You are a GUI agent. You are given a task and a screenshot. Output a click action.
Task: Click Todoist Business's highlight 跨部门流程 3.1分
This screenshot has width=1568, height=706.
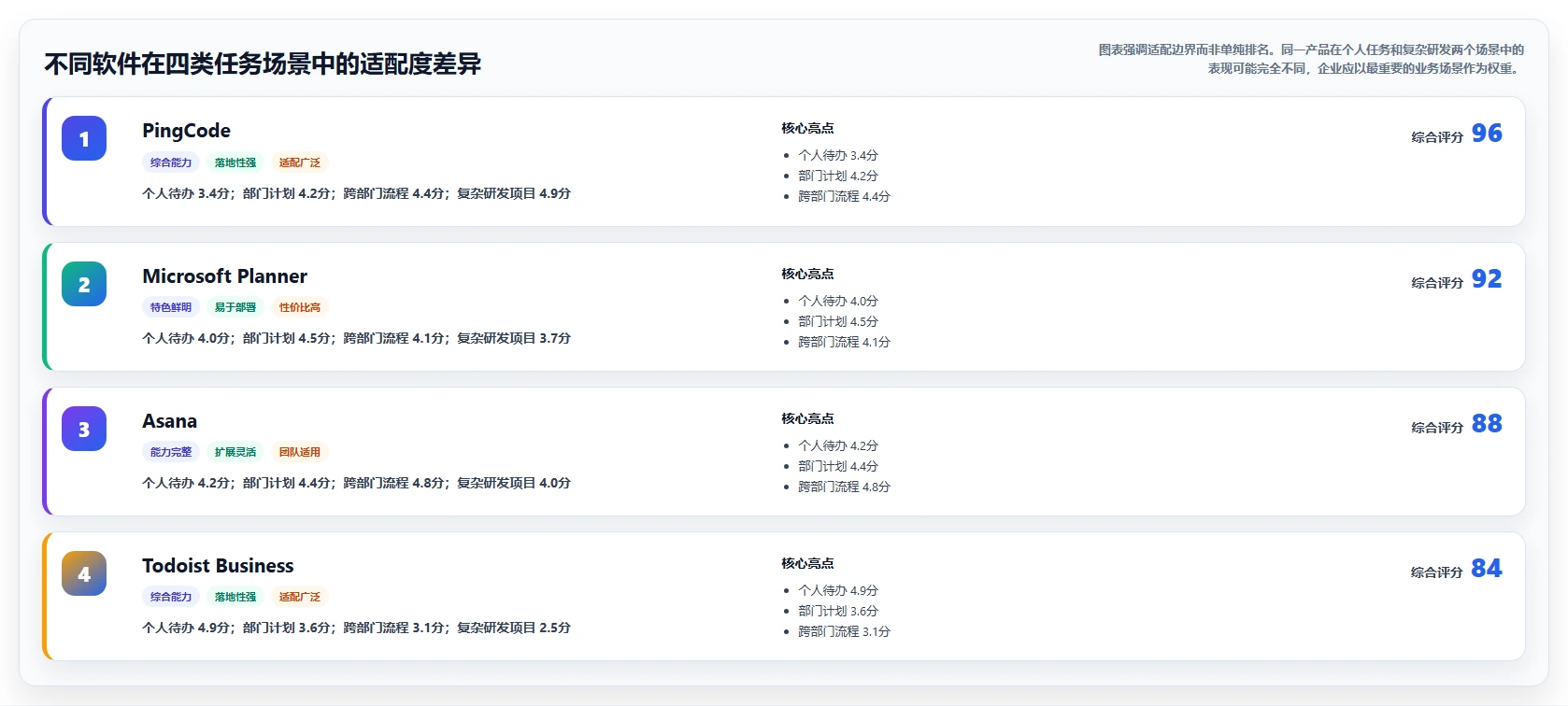coord(844,631)
